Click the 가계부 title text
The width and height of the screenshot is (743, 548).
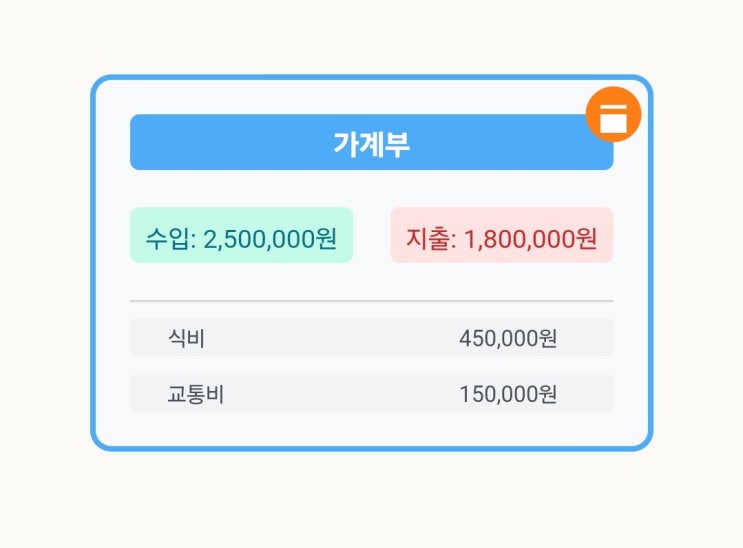[372, 144]
